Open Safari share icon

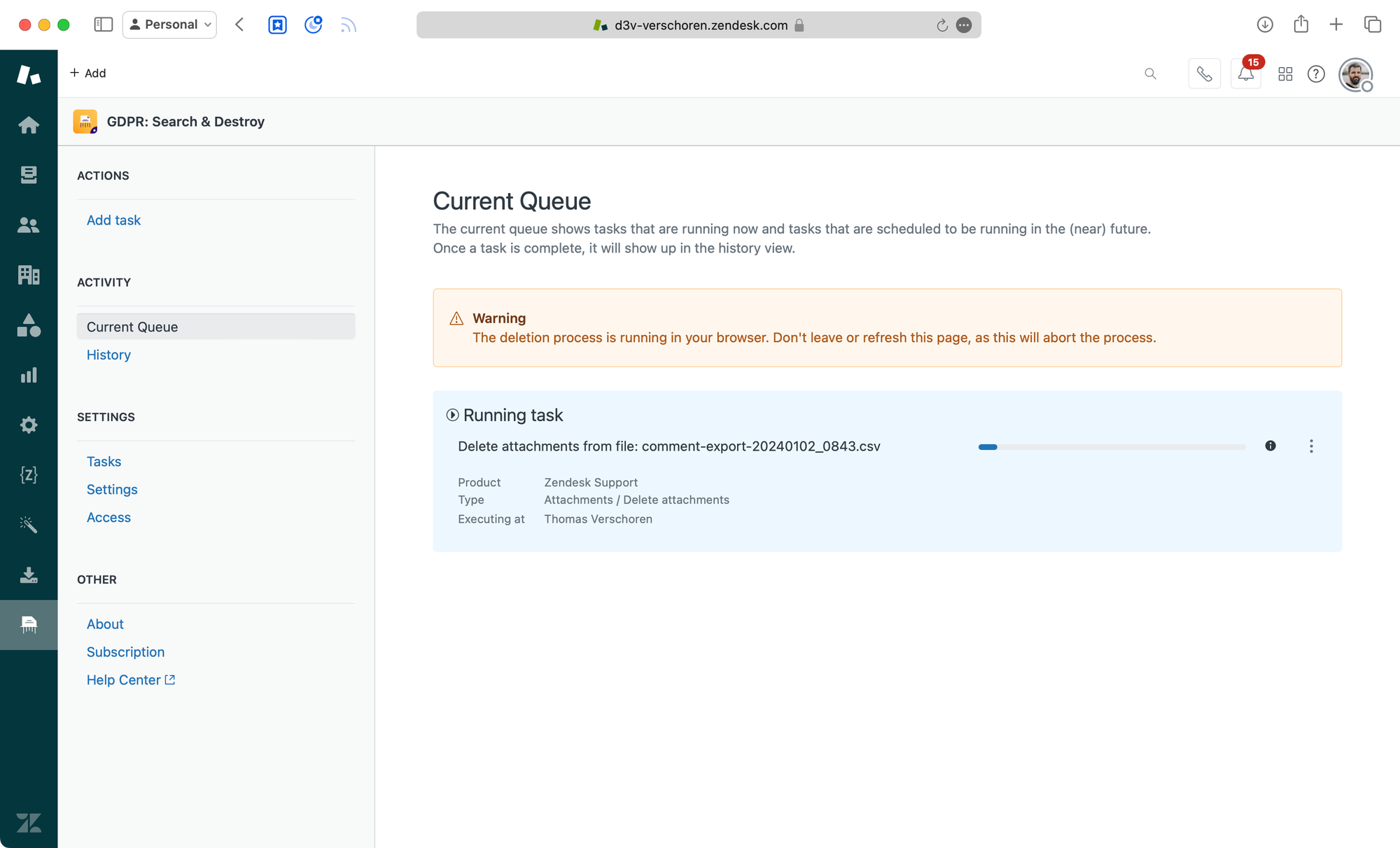1301,24
